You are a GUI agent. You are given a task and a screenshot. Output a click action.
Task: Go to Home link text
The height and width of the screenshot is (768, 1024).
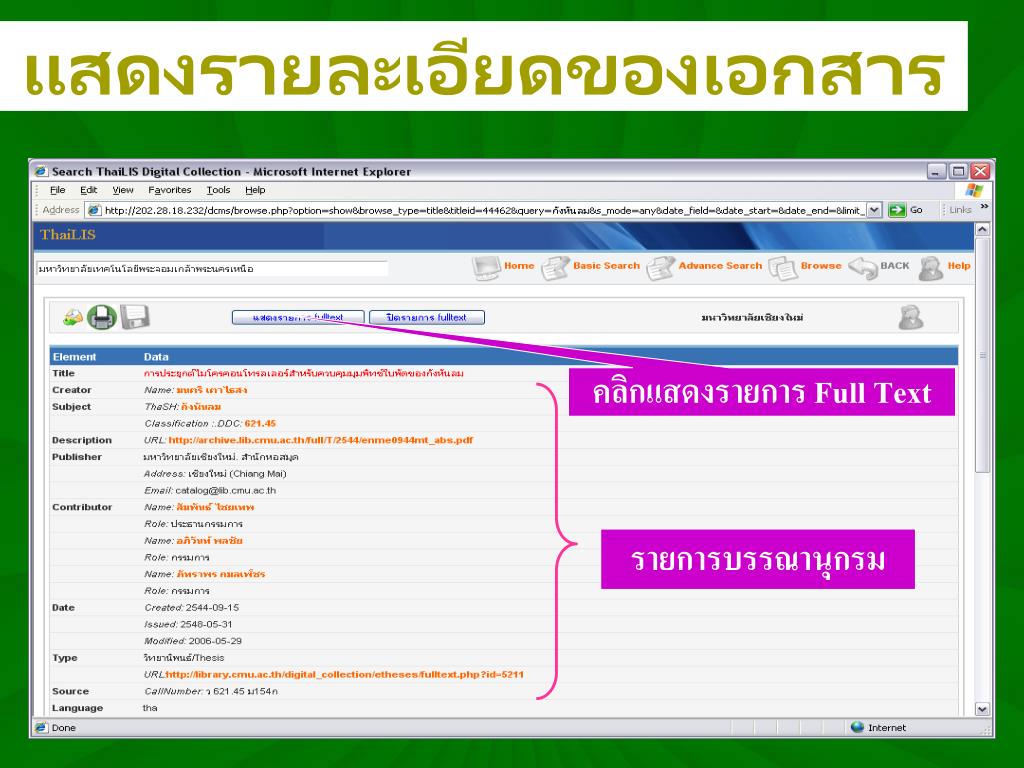(519, 266)
